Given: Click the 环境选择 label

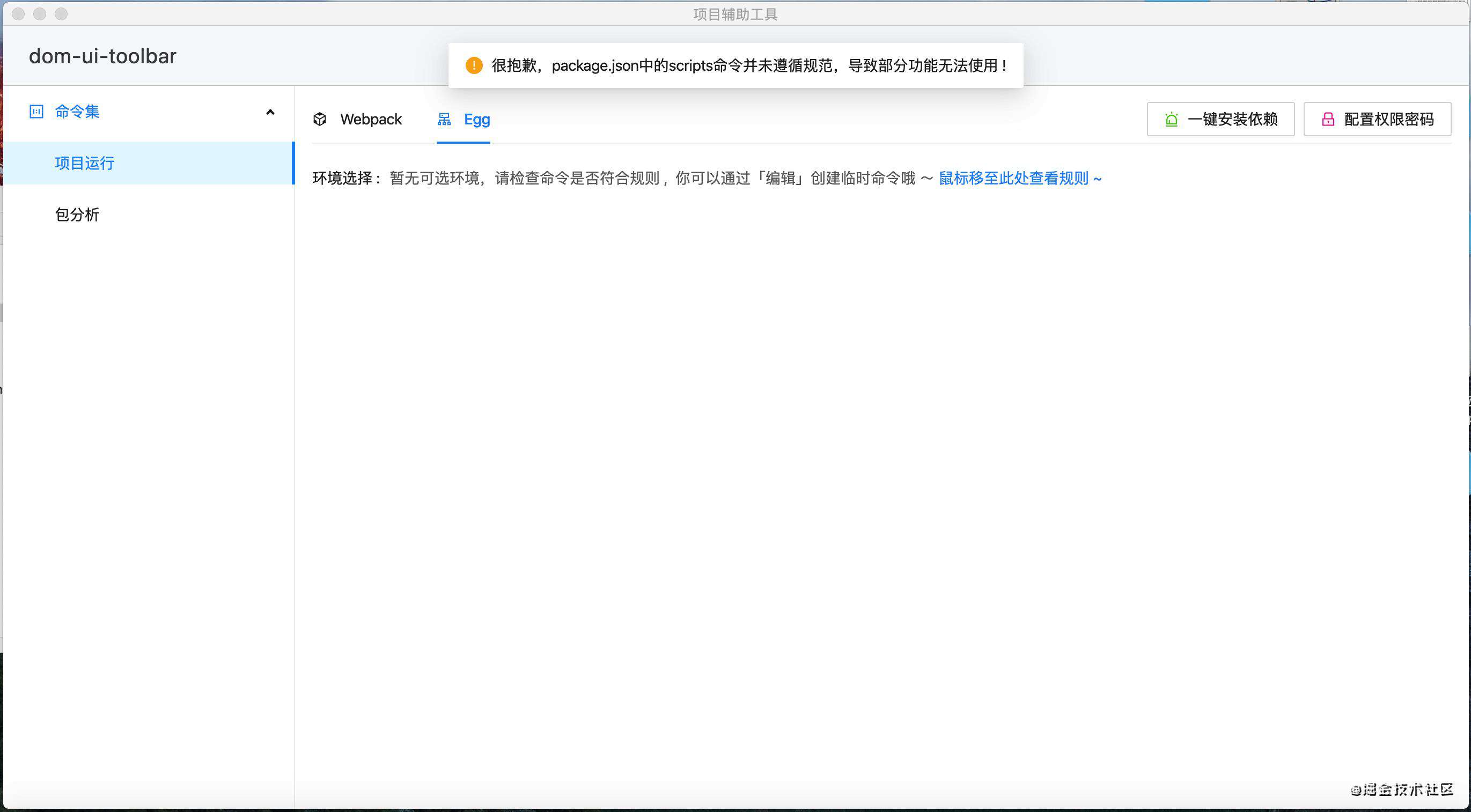Looking at the screenshot, I should coord(347,178).
